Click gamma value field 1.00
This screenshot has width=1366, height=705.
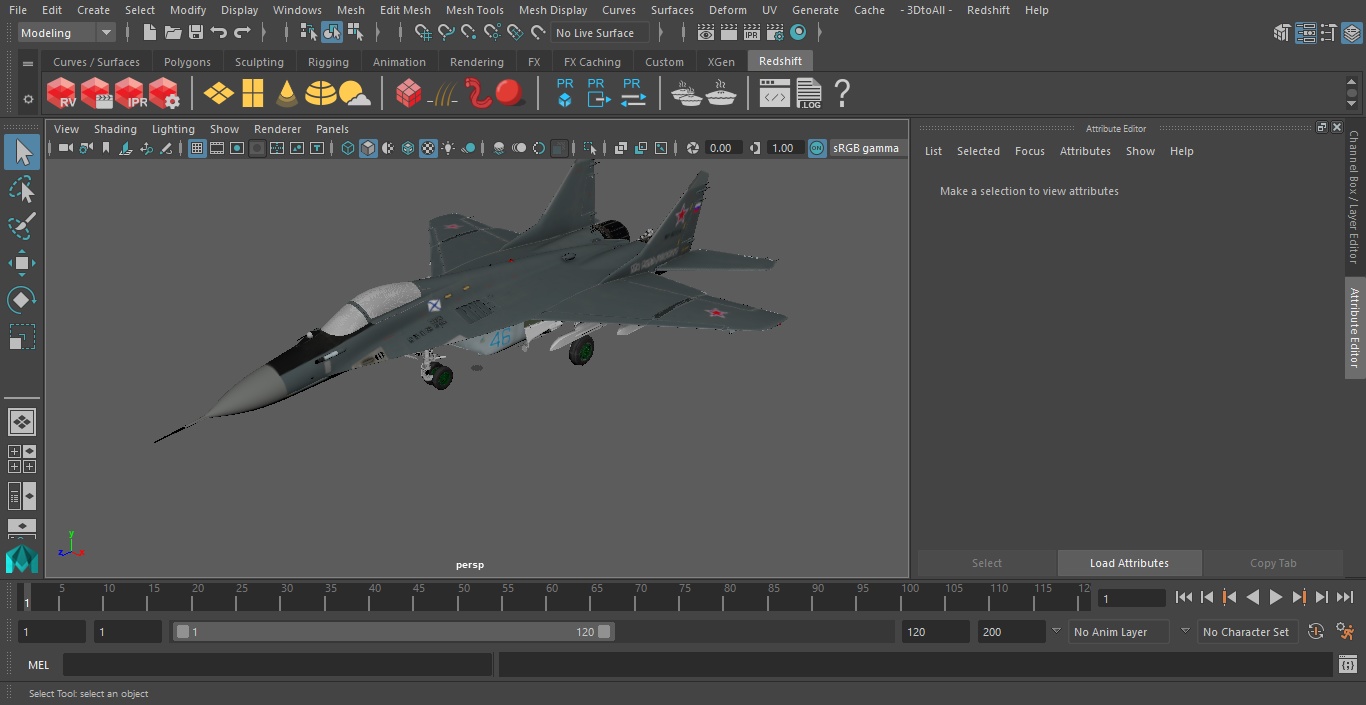(x=784, y=148)
